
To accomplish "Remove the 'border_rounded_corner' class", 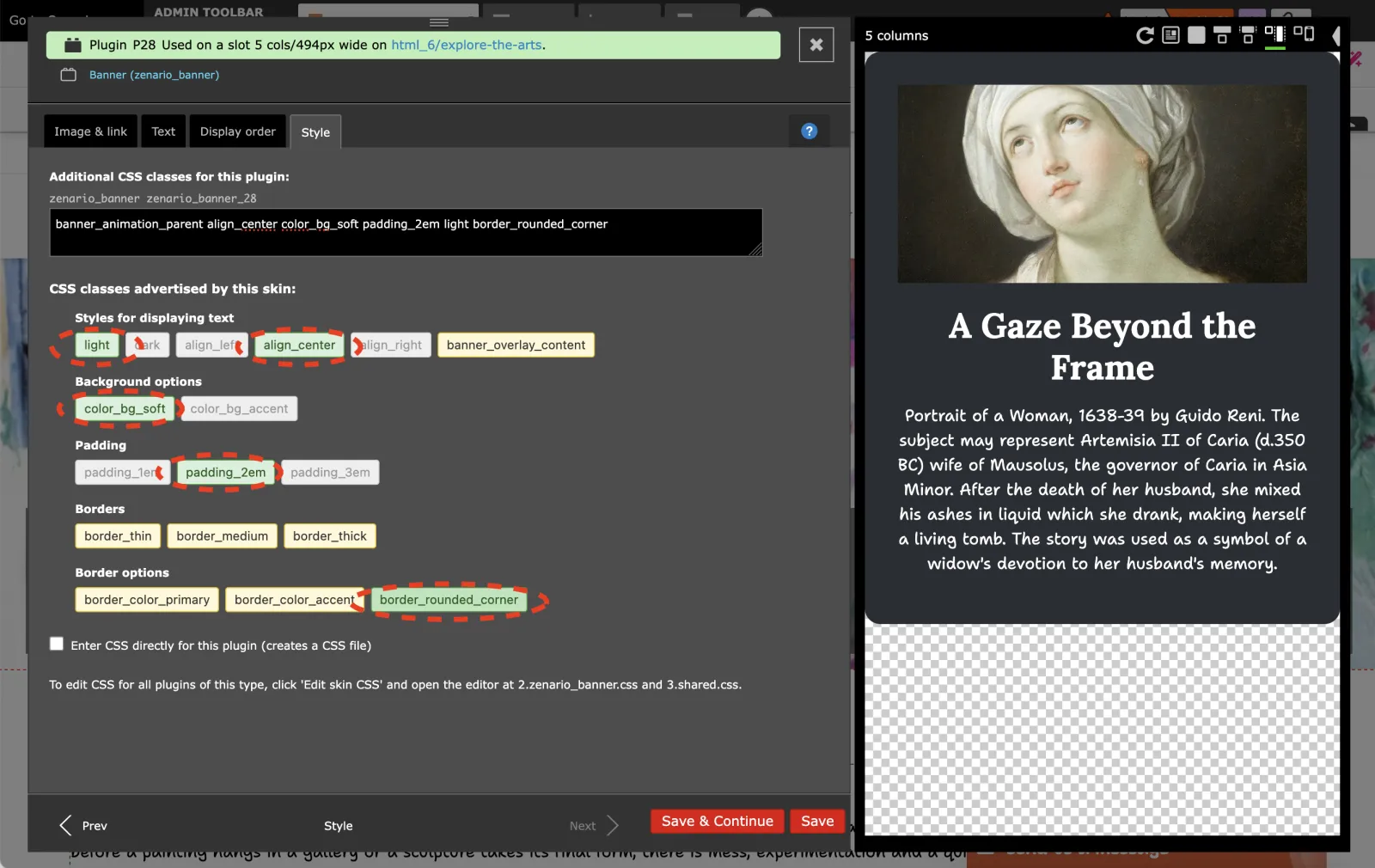I will (x=449, y=599).
